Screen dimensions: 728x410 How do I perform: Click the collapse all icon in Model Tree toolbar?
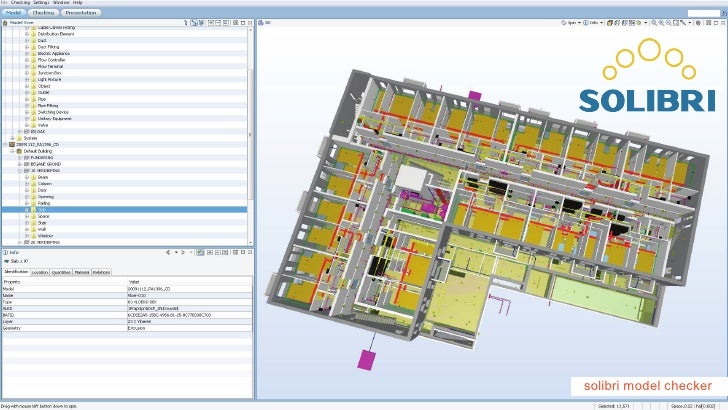point(218,22)
